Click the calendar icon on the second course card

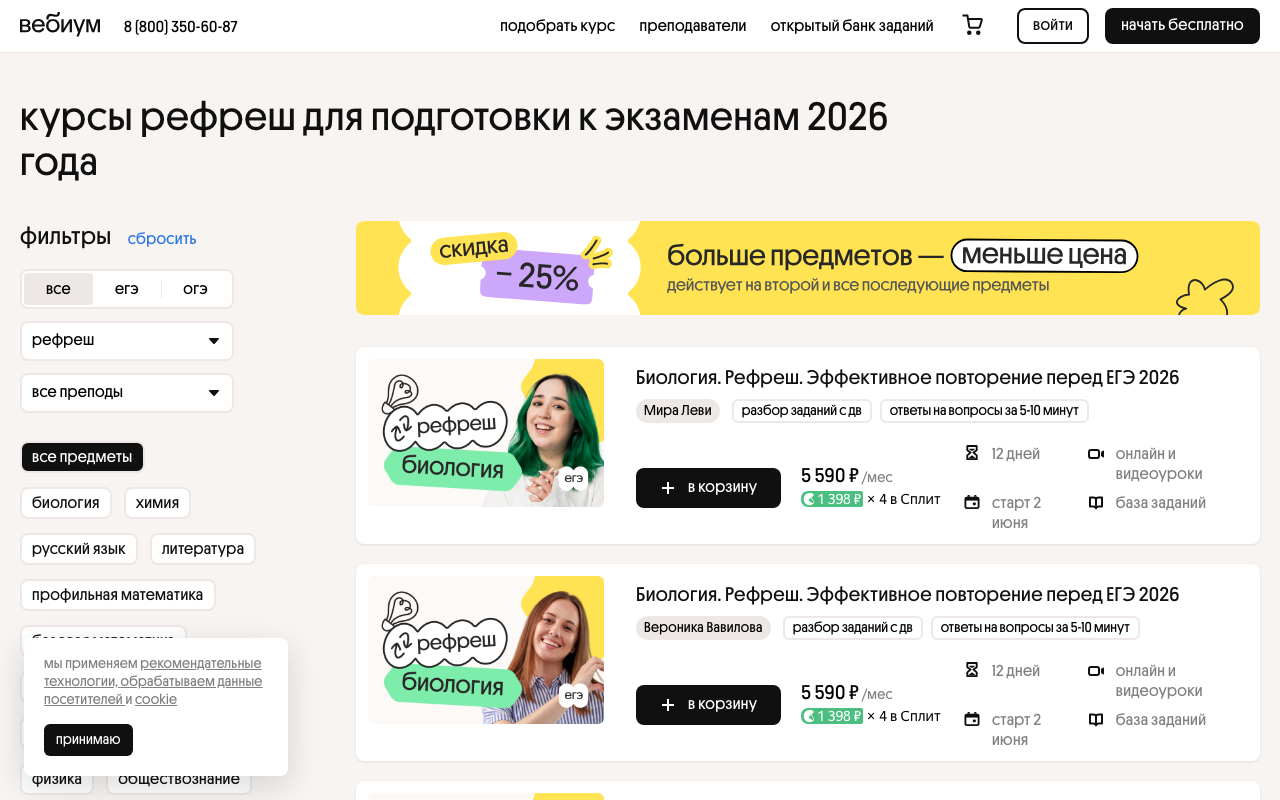pyautogui.click(x=971, y=719)
